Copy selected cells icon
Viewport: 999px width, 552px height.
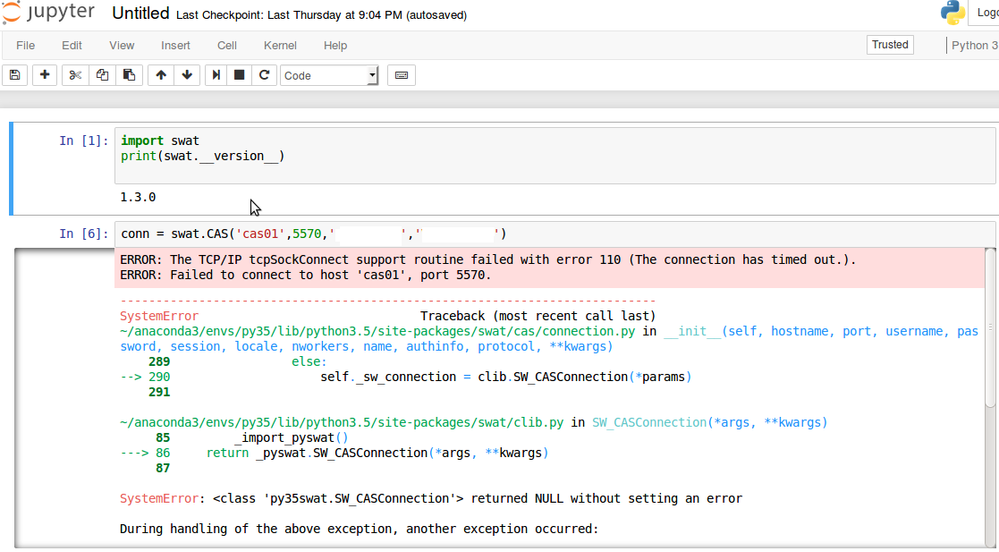tap(102, 75)
